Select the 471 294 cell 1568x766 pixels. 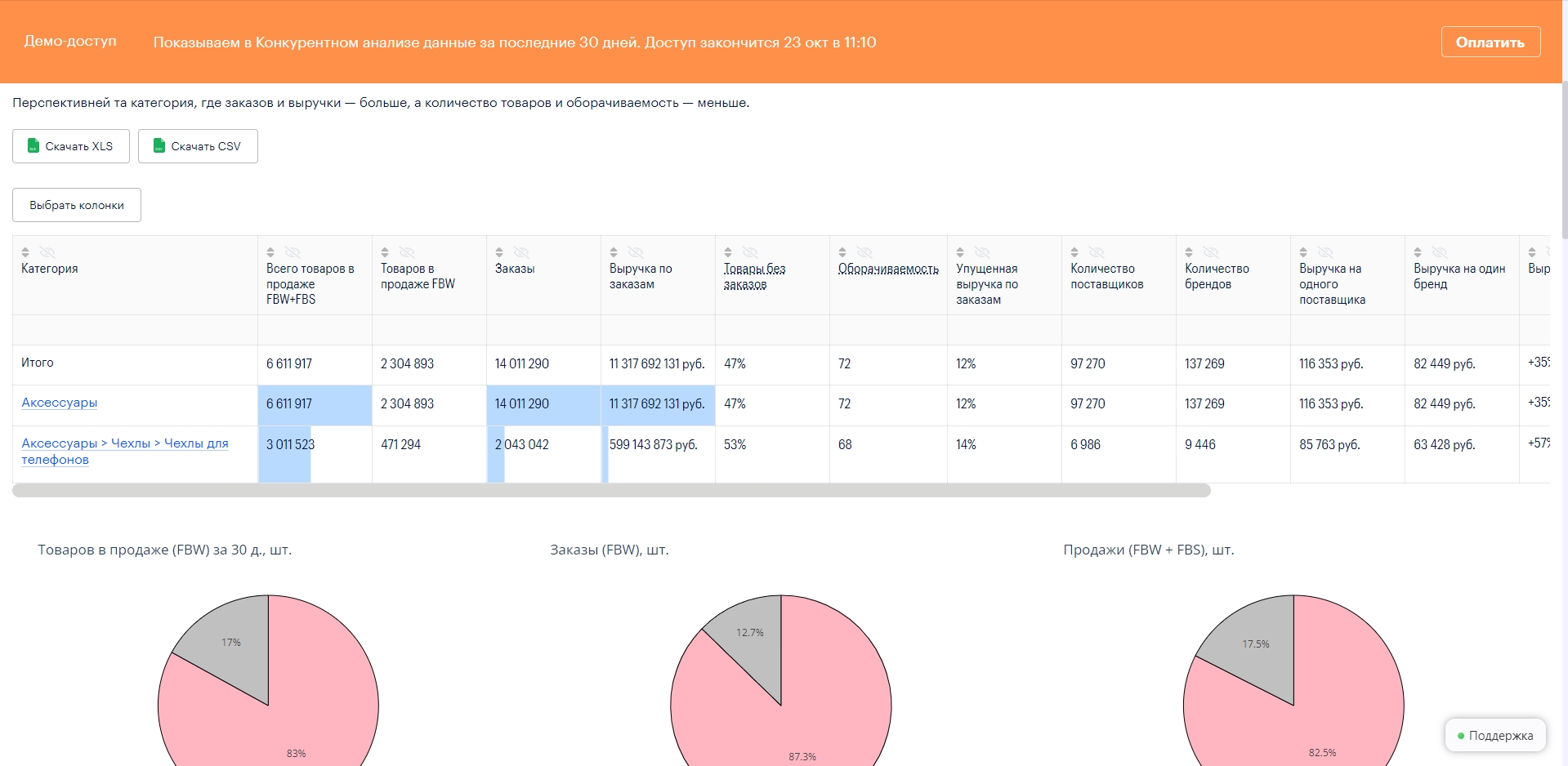pos(429,454)
